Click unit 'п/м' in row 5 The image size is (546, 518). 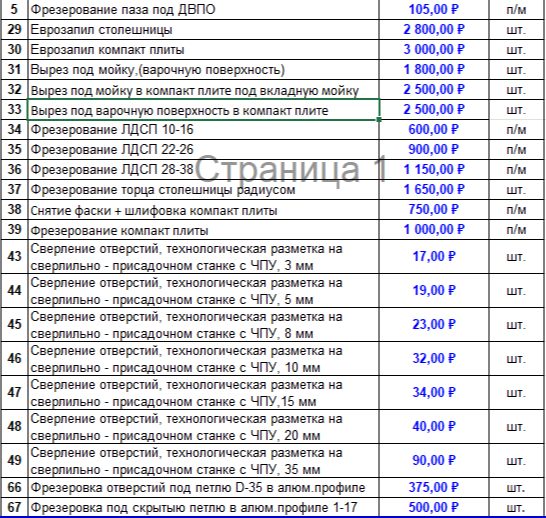point(516,9)
